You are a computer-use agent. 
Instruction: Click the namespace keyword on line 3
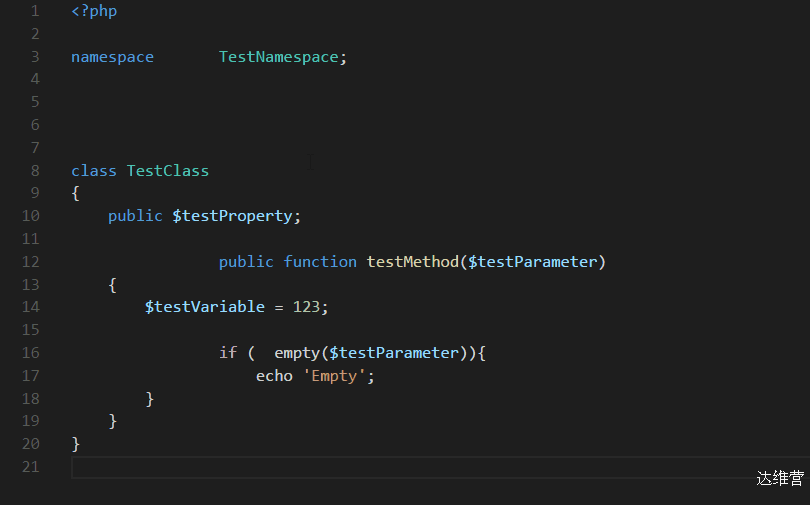tap(112, 57)
